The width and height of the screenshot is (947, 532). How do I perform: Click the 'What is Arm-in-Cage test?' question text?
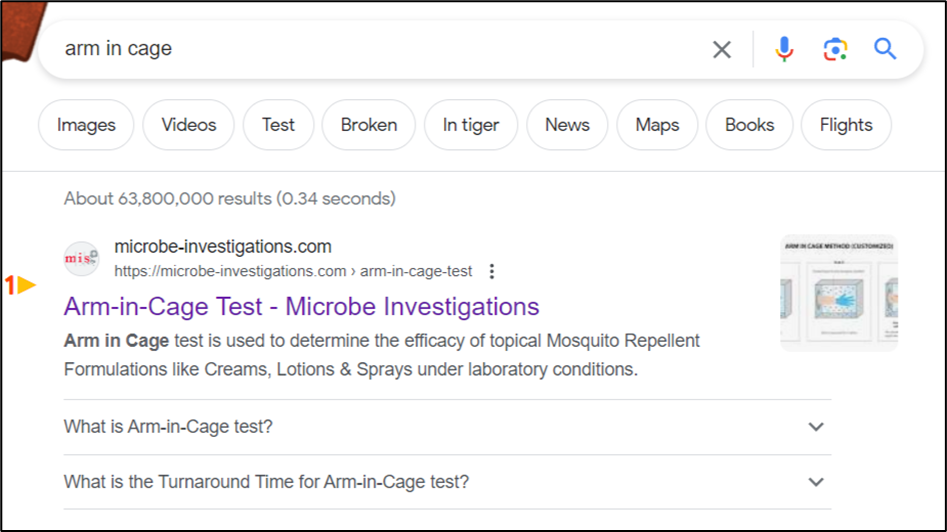point(169,427)
